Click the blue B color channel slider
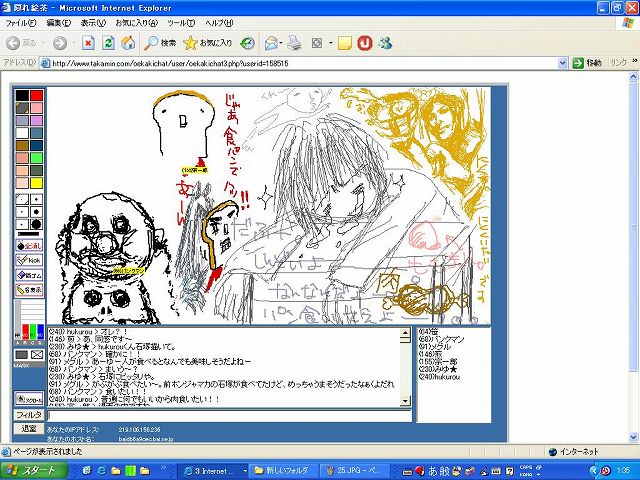 [40, 331]
